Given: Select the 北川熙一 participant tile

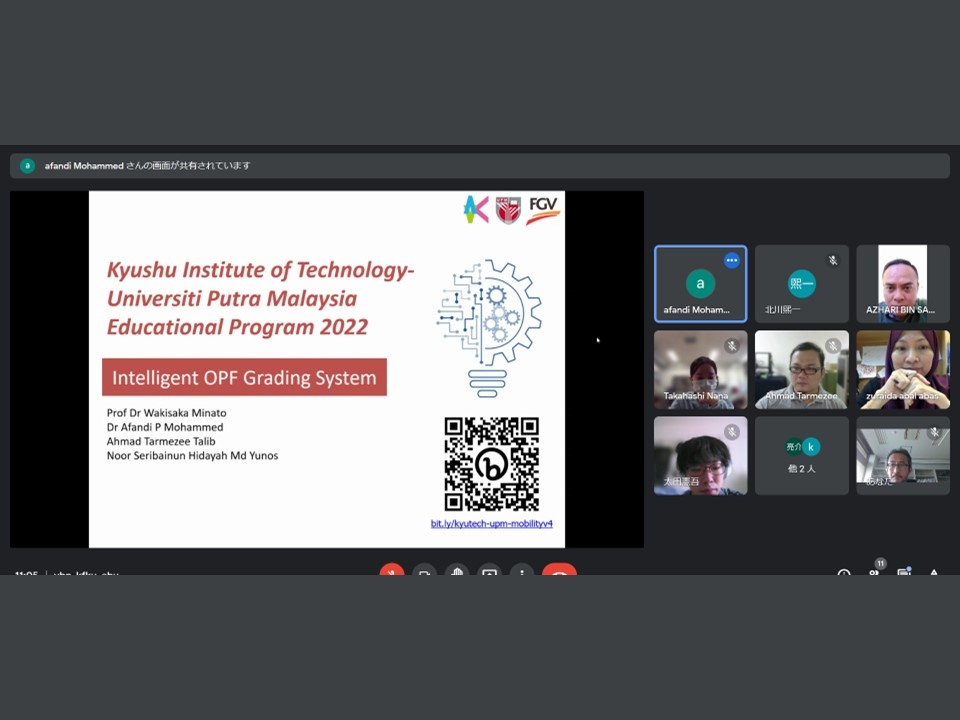Looking at the screenshot, I should coord(801,283).
